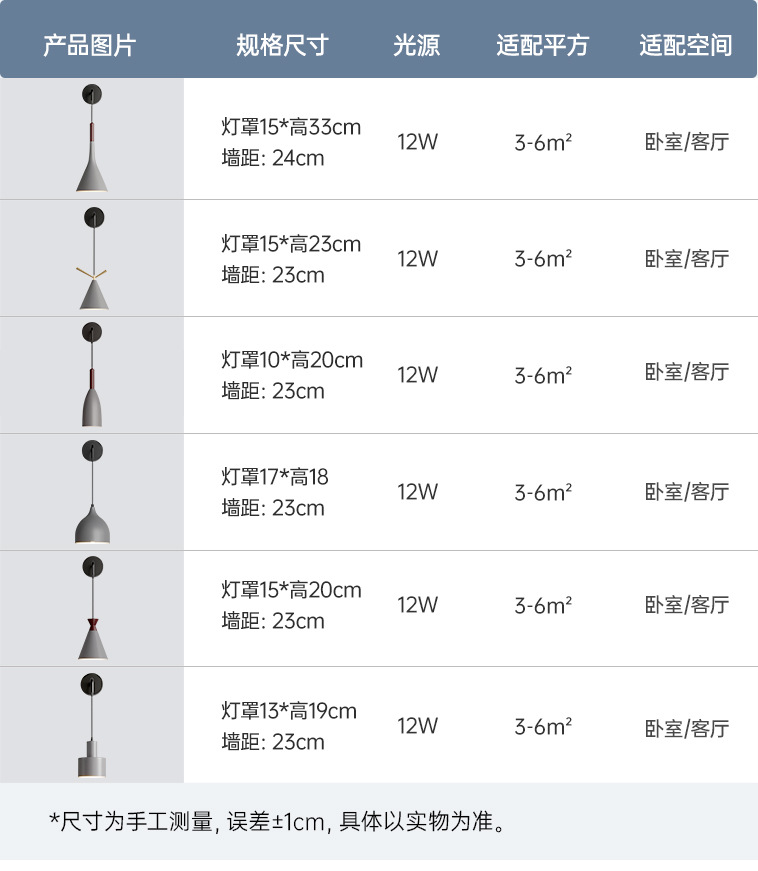Click the 灯罩15*高20cm size text
Image resolution: width=758 pixels, height=871 pixels.
(x=291, y=590)
